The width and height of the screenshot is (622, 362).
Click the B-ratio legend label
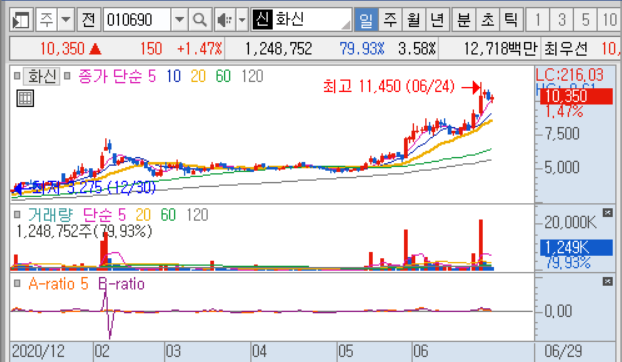[x=121, y=284]
